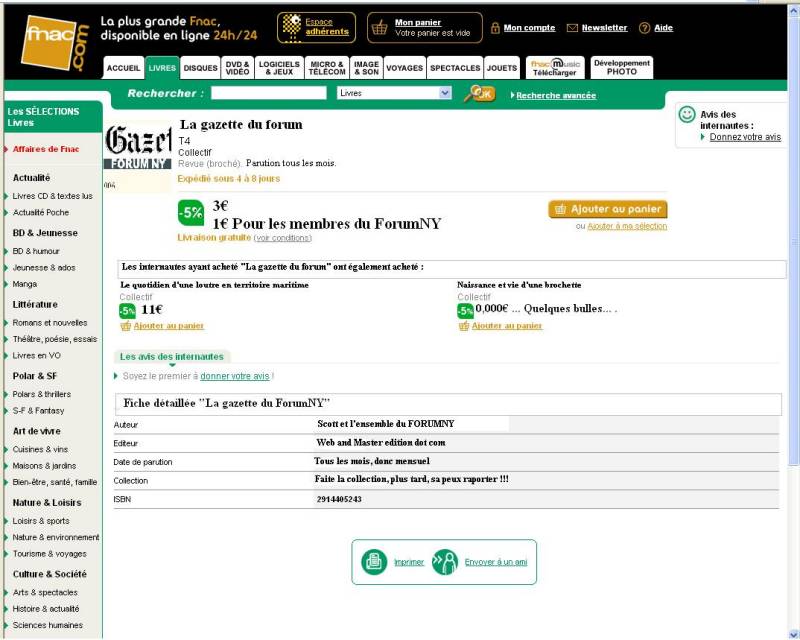Screen dimensions: 800x640
Task: Click the green printer Imprimer icon
Action: click(x=374, y=562)
